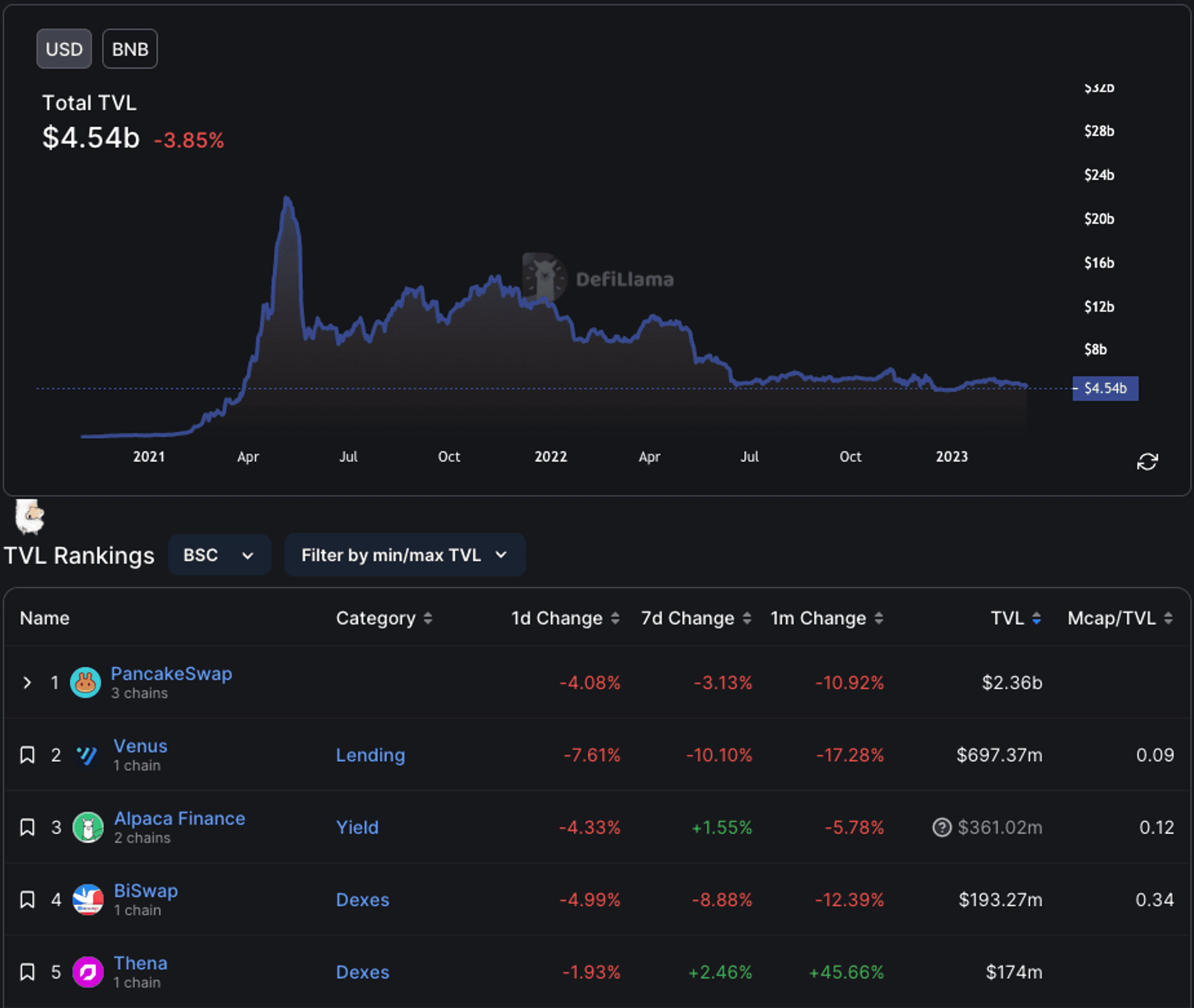
Task: Open Filter by min/max TVL dropdown
Action: coord(404,555)
